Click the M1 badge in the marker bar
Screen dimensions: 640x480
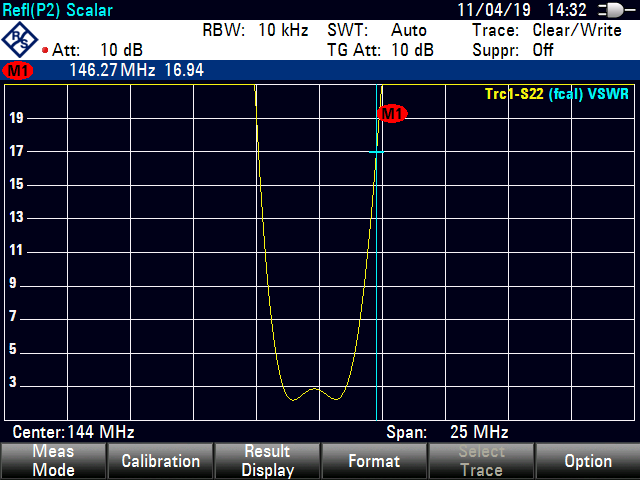point(18,71)
